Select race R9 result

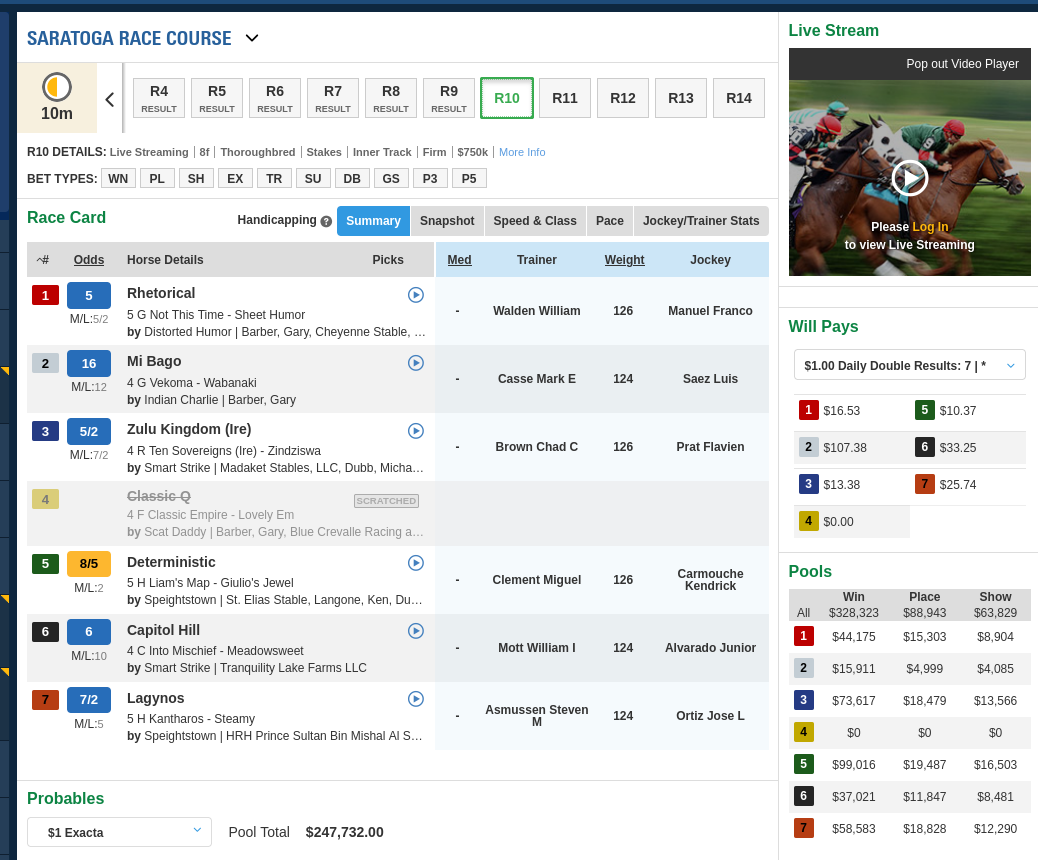click(449, 98)
